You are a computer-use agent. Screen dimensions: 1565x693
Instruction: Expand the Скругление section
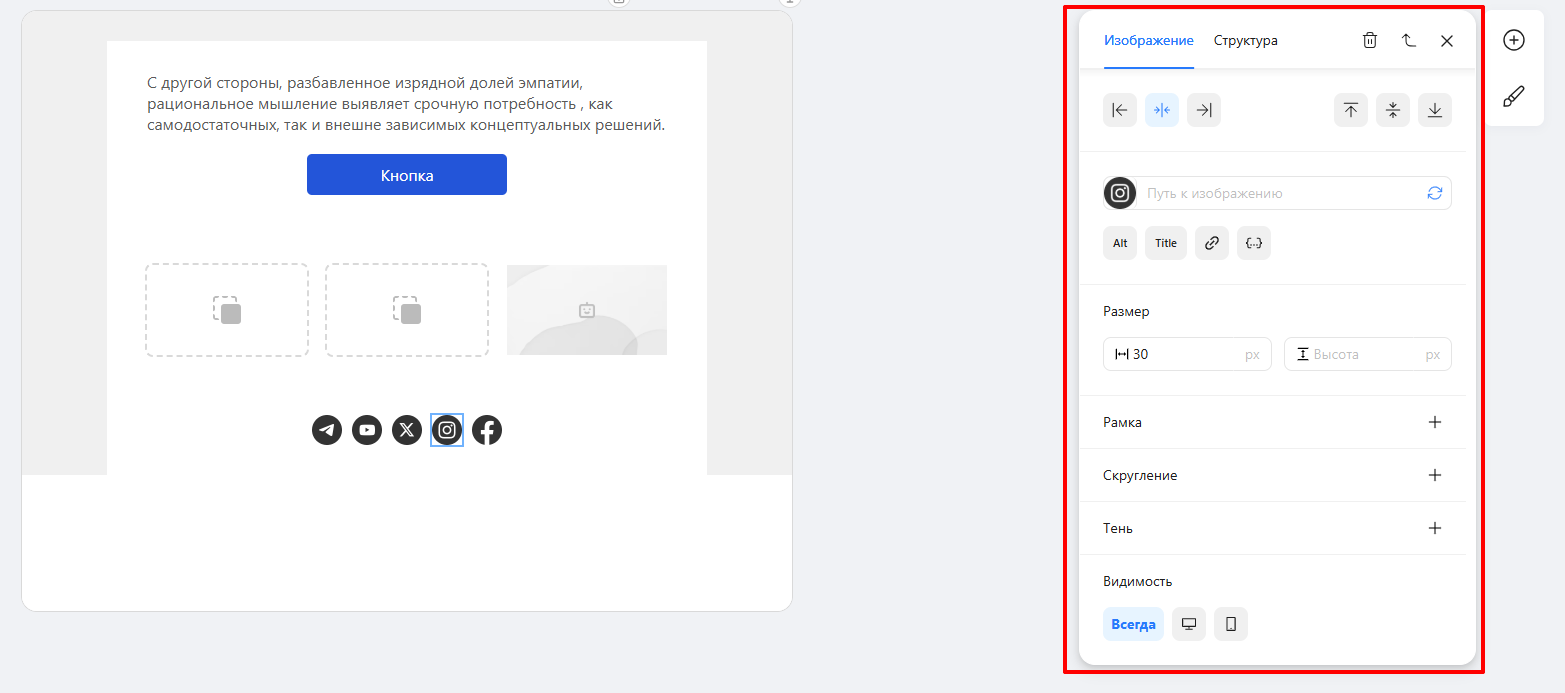point(1435,475)
